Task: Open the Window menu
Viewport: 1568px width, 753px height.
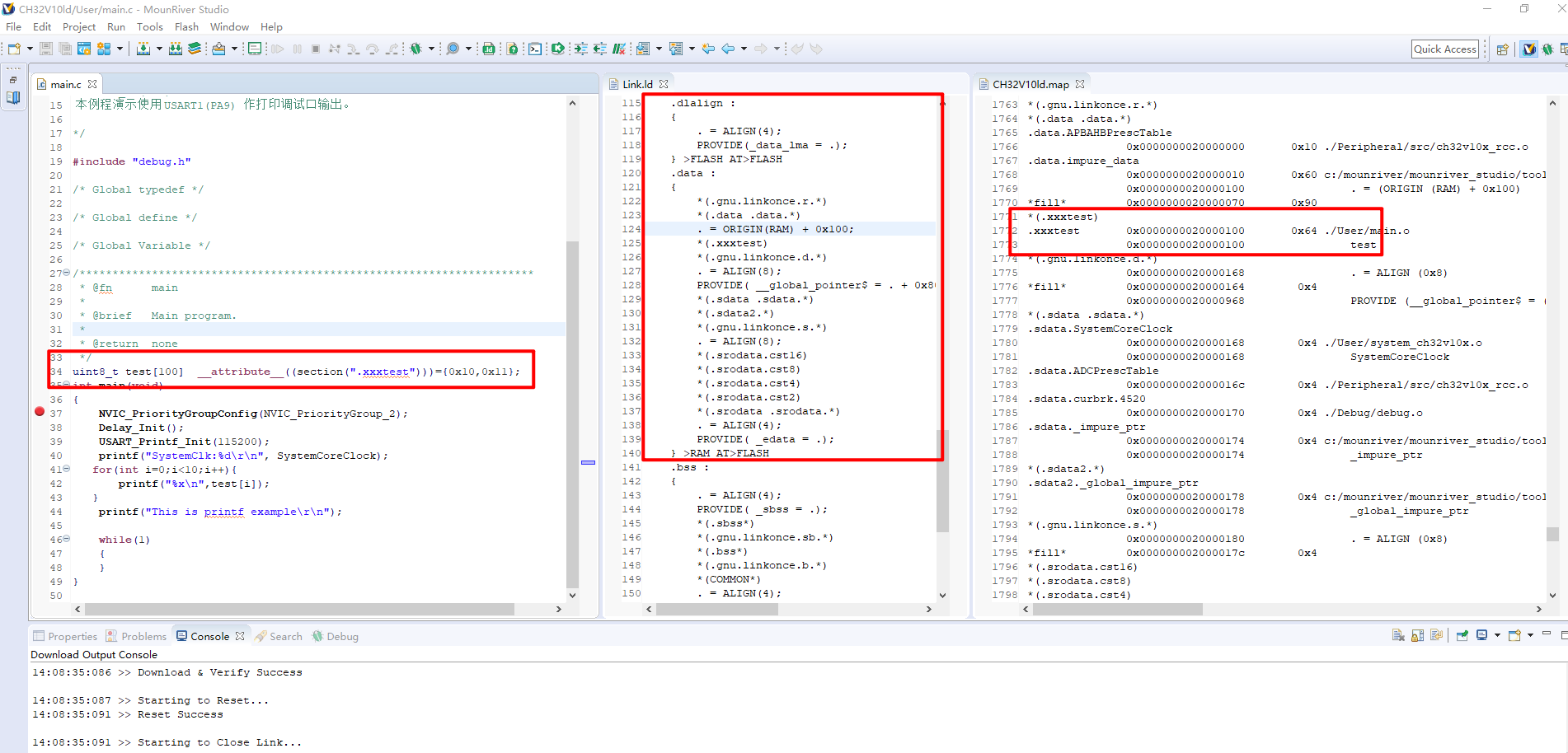Action: pyautogui.click(x=229, y=26)
